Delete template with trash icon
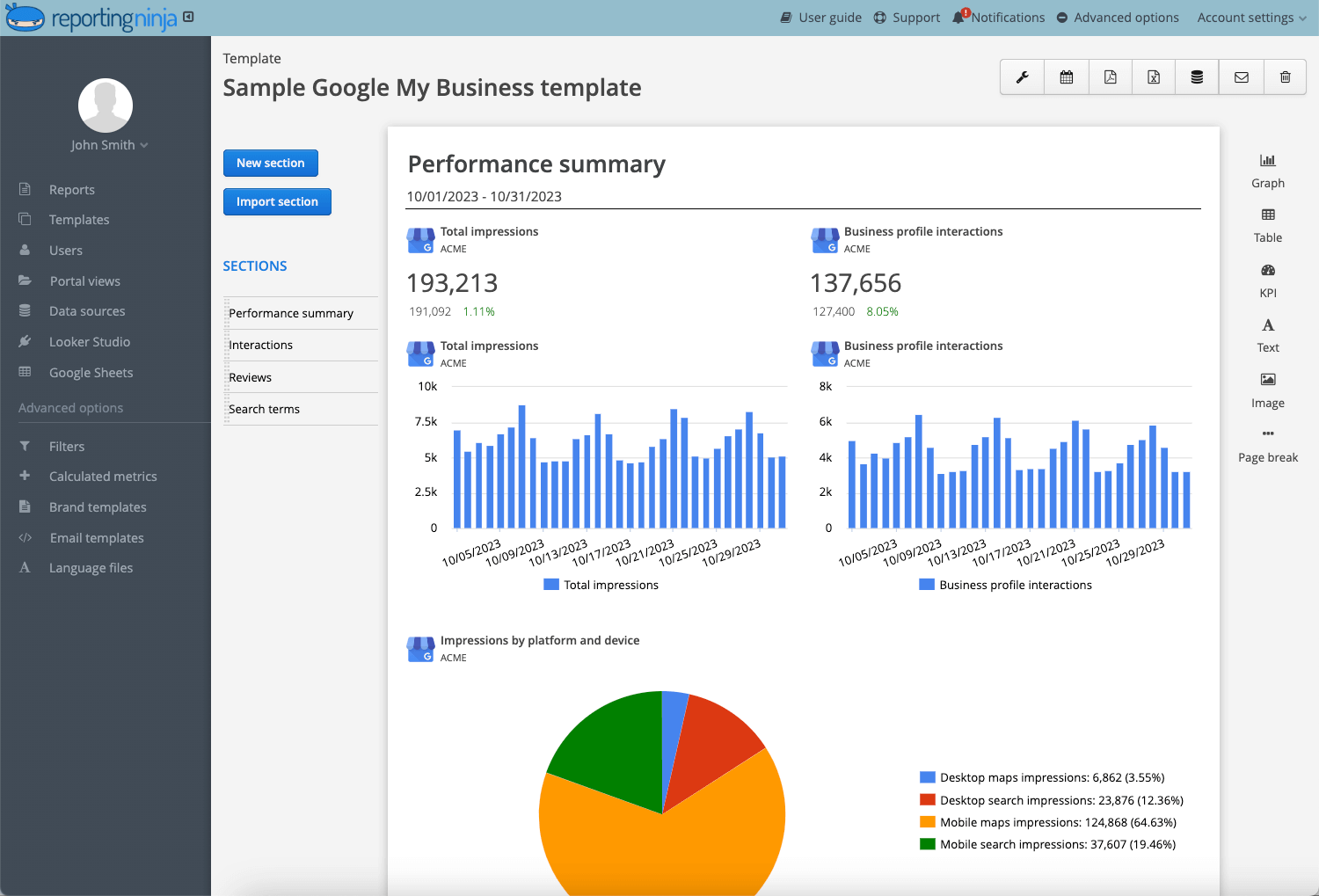Screen dimensions: 1319x896 [x=1285, y=77]
